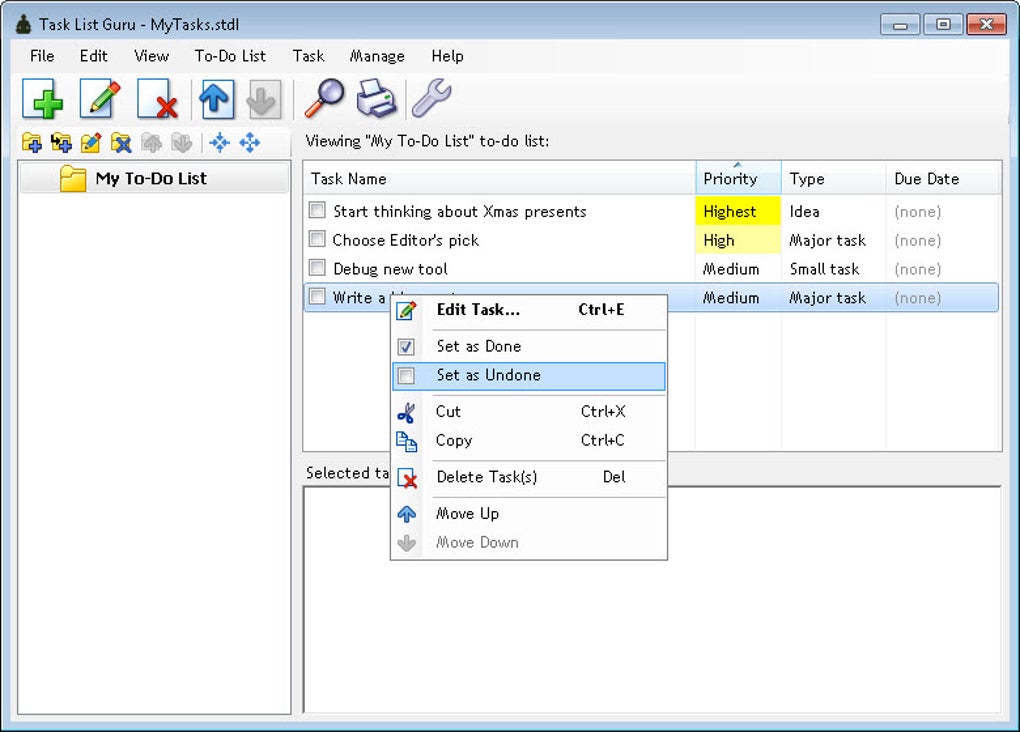This screenshot has height=732, width=1020.
Task: Open the Manage menu
Action: (x=377, y=56)
